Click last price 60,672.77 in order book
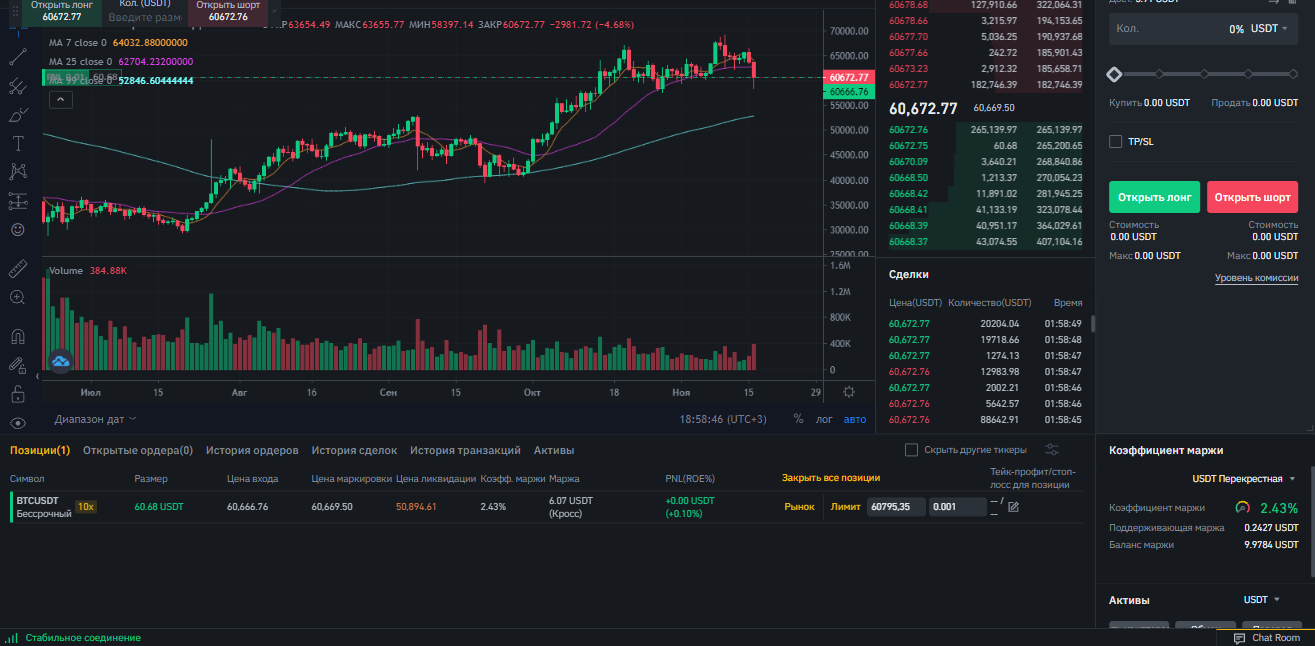 [923, 108]
